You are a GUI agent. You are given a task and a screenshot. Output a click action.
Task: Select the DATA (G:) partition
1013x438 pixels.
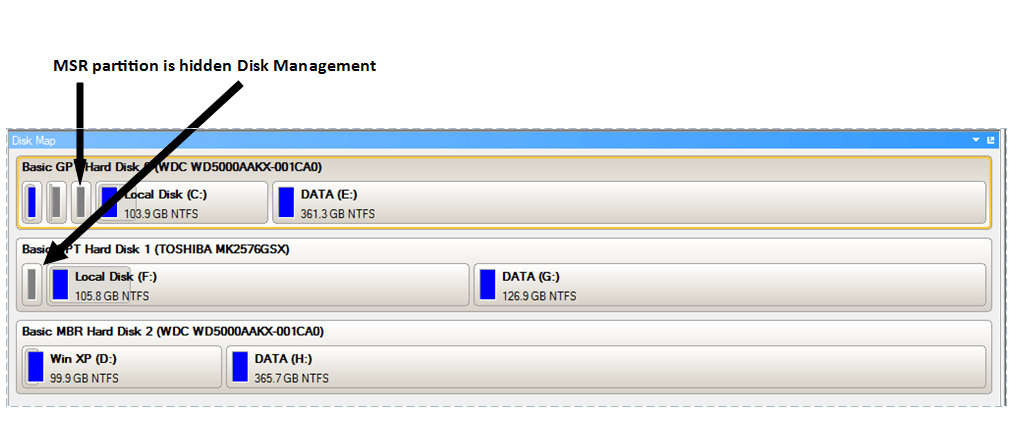tap(730, 284)
